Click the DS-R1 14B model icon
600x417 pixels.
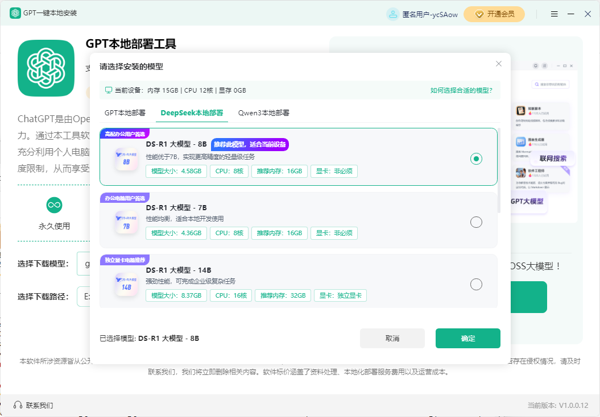click(x=127, y=284)
